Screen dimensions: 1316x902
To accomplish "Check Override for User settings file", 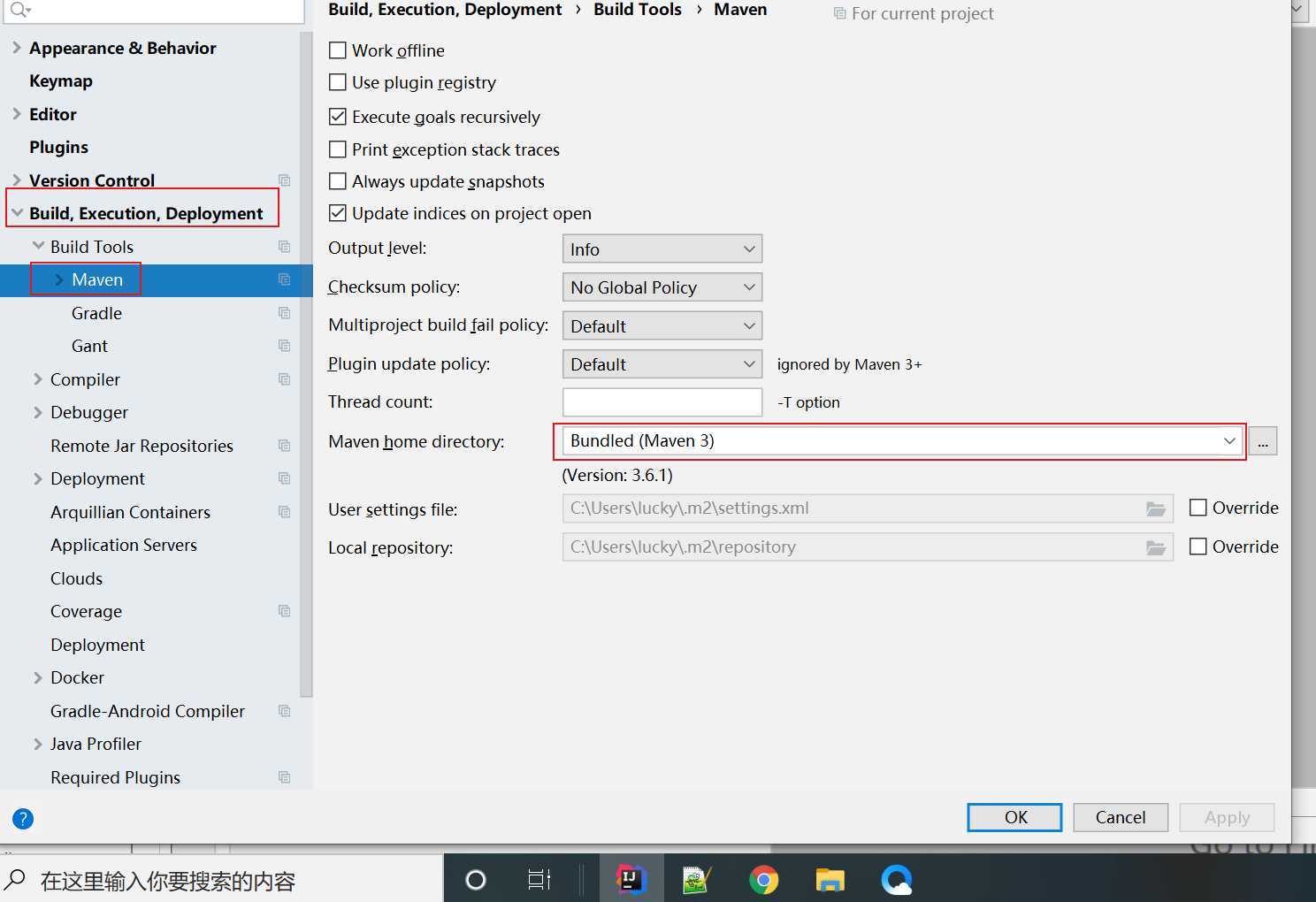I will [x=1198, y=508].
